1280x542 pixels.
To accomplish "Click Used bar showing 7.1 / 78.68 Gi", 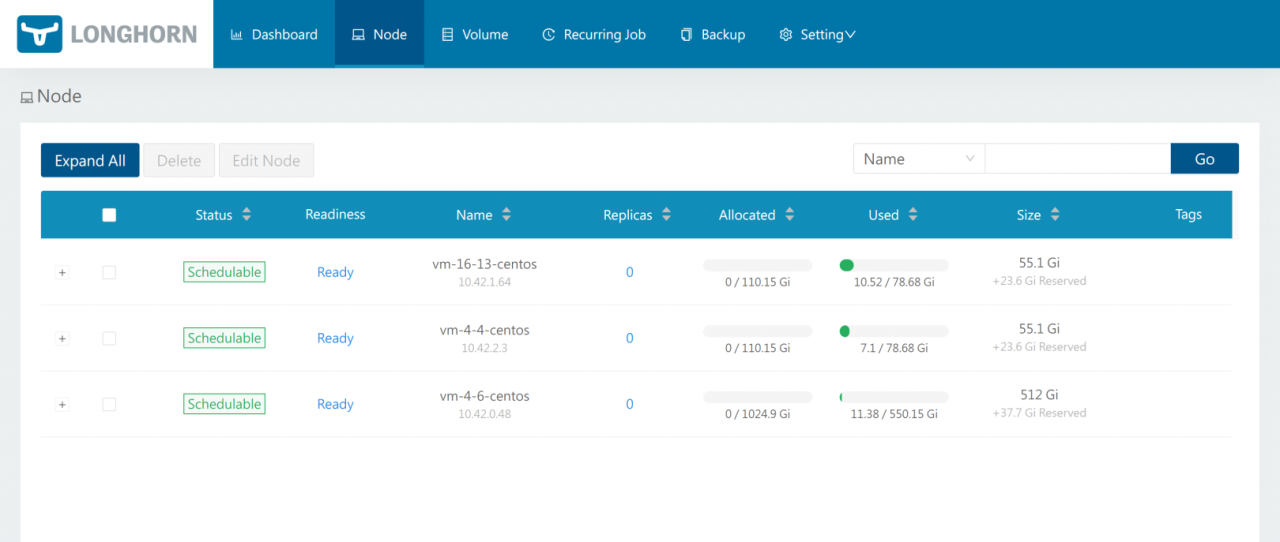I will point(894,331).
